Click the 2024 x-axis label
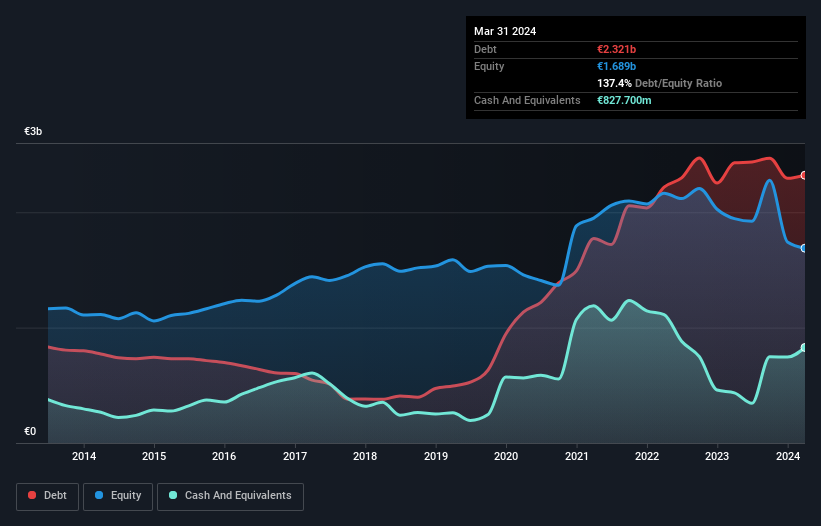Image resolution: width=821 pixels, height=526 pixels. (x=787, y=456)
